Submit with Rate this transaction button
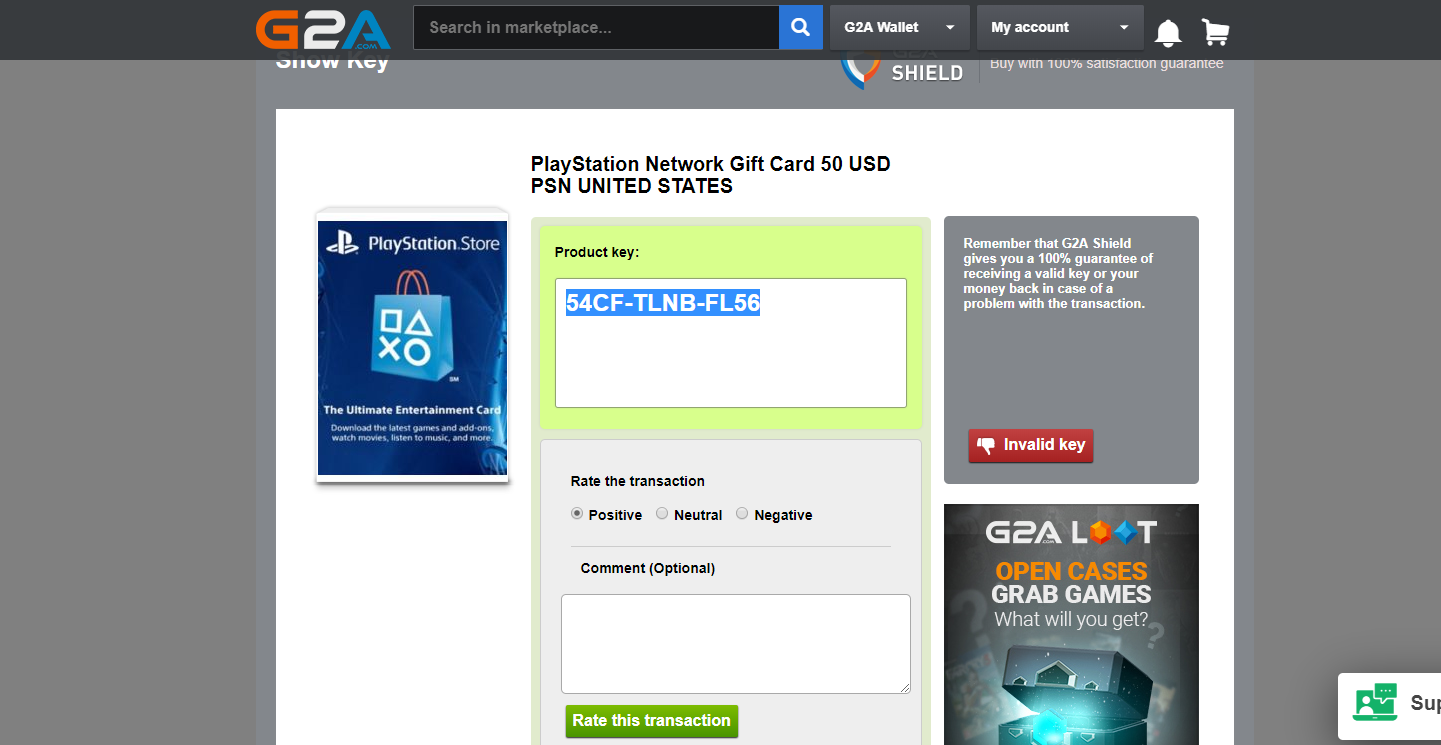Image resolution: width=1441 pixels, height=745 pixels. (x=652, y=721)
